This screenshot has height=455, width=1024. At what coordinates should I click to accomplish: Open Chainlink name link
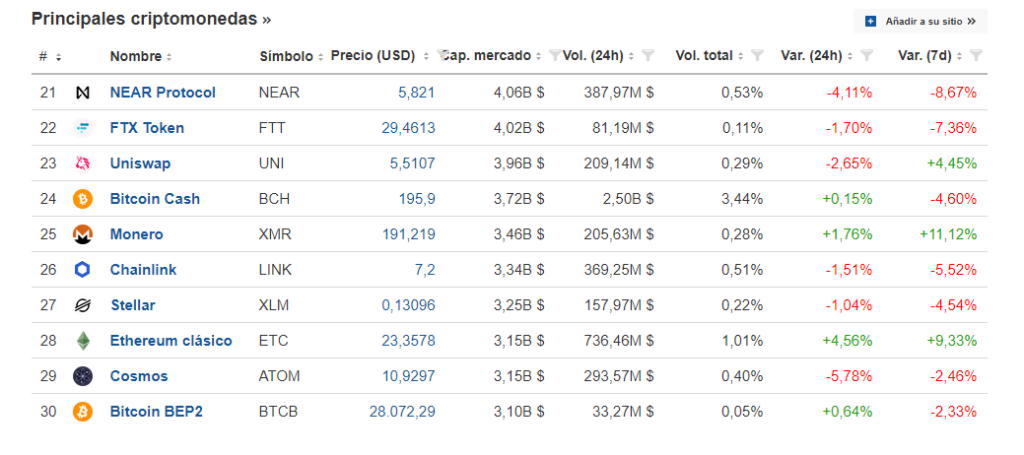point(143,270)
